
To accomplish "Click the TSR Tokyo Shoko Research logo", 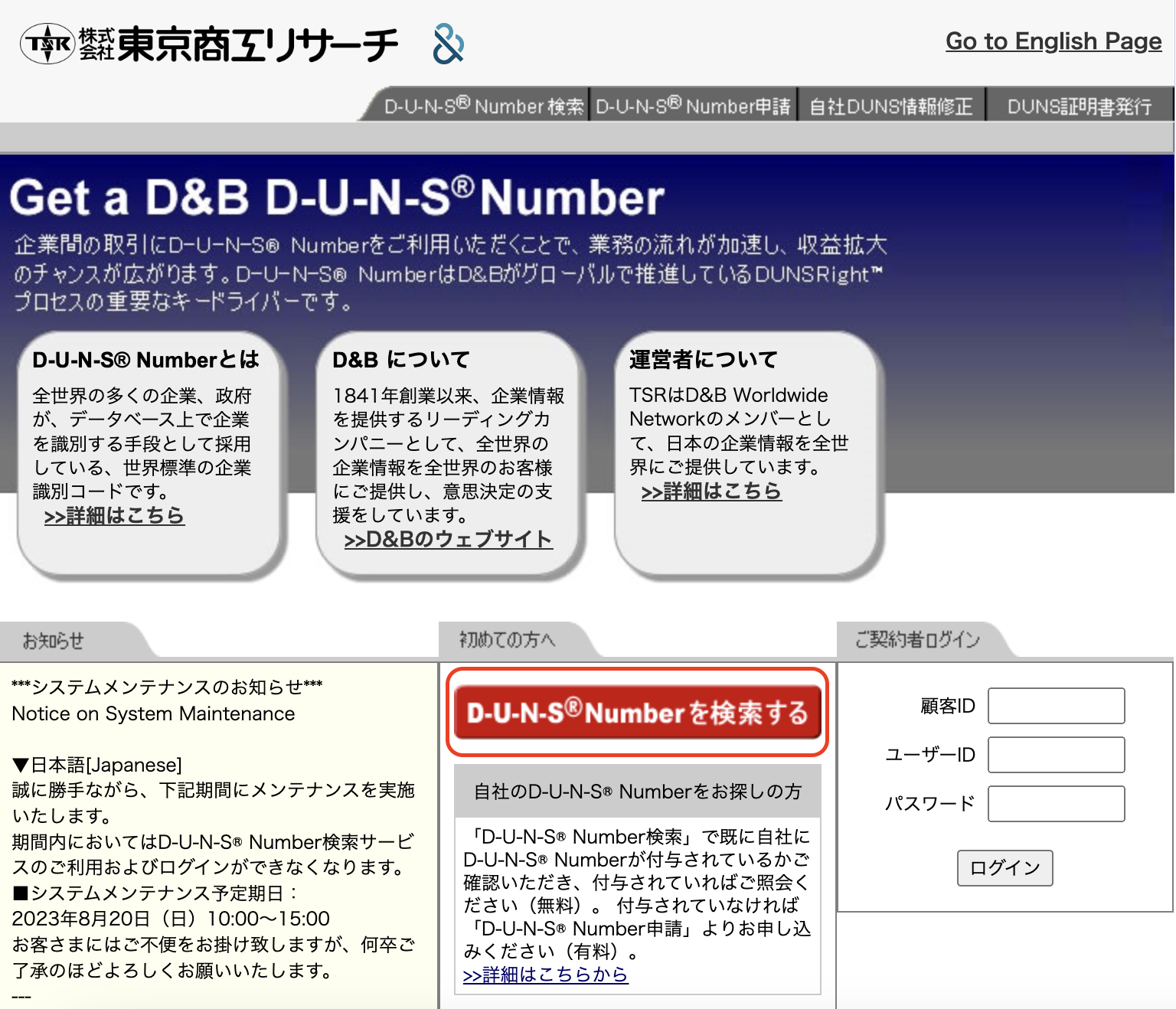I will click(x=209, y=44).
